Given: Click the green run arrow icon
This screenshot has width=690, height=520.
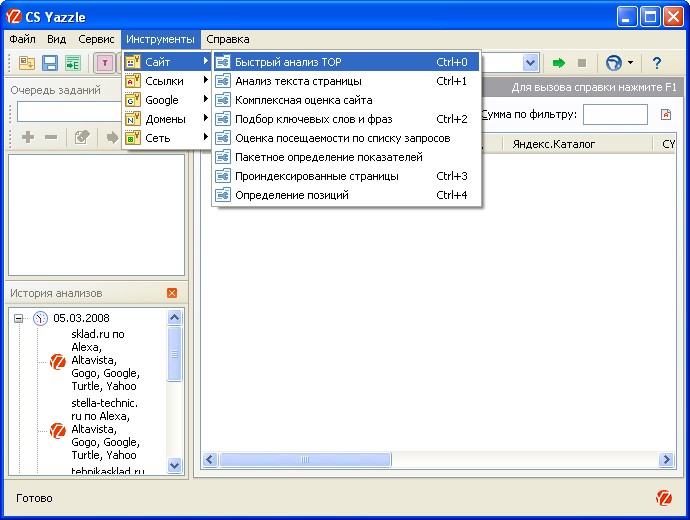Looking at the screenshot, I should [559, 63].
